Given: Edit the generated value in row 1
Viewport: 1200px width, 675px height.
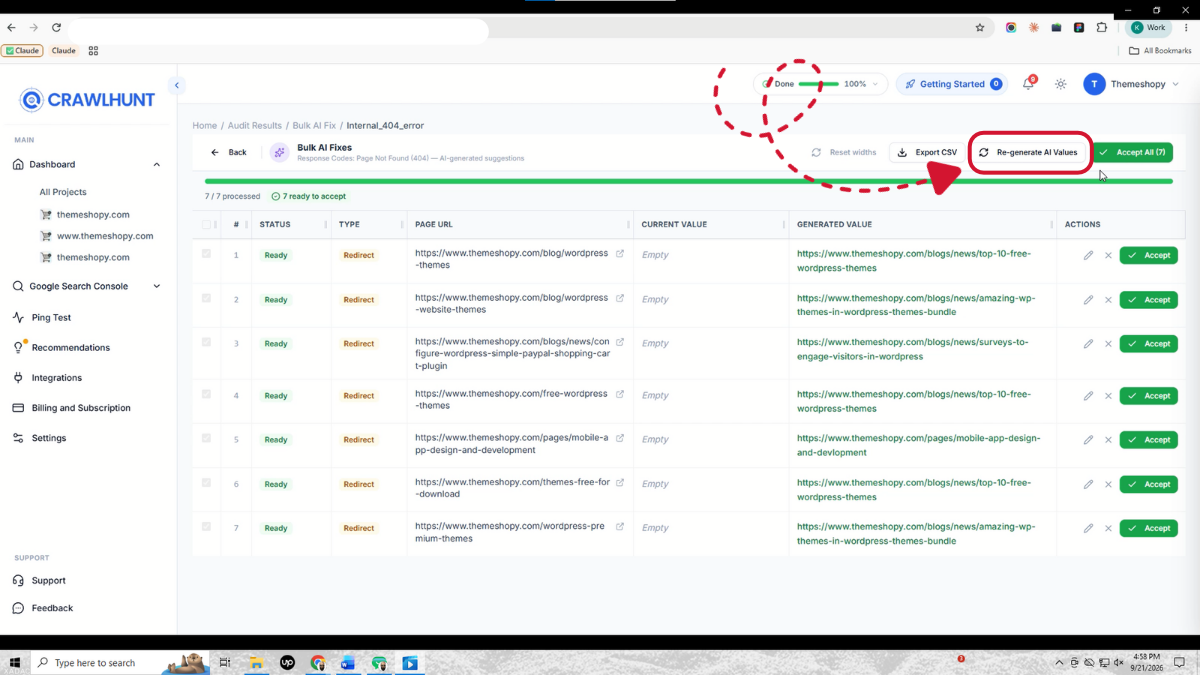Looking at the screenshot, I should 1088,256.
